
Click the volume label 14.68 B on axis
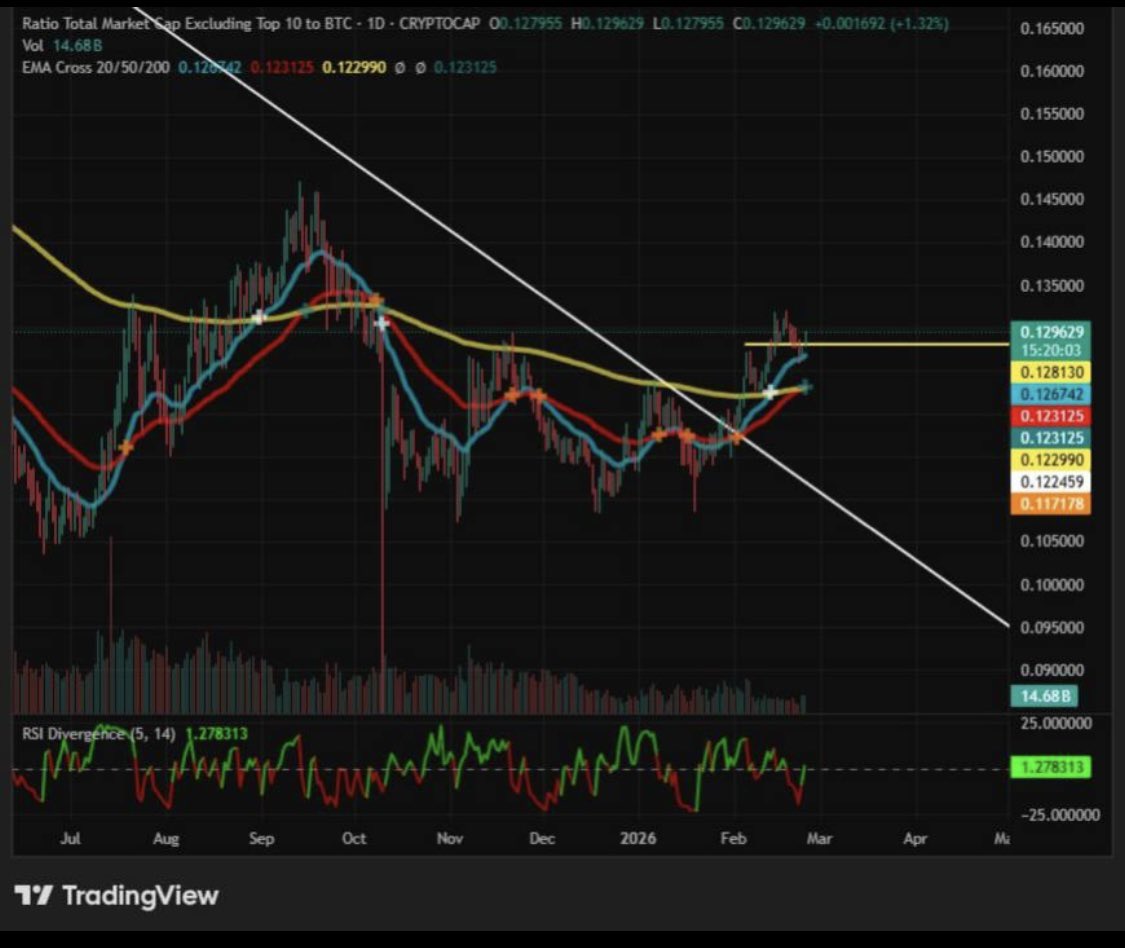point(1045,695)
